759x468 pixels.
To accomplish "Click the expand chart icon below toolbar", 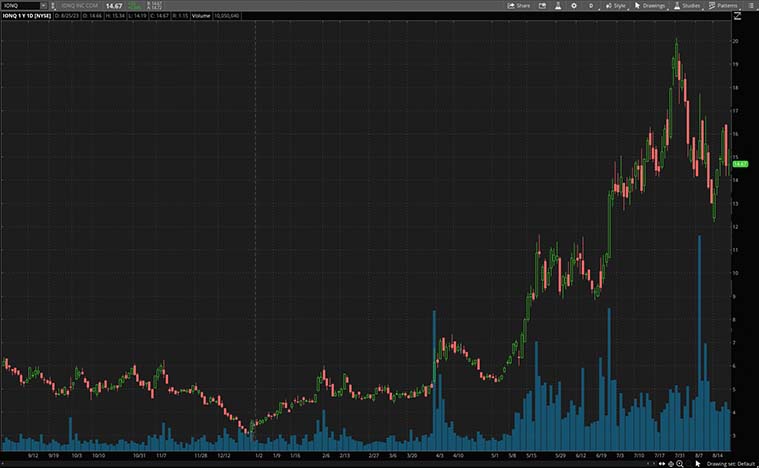I will 737,16.
